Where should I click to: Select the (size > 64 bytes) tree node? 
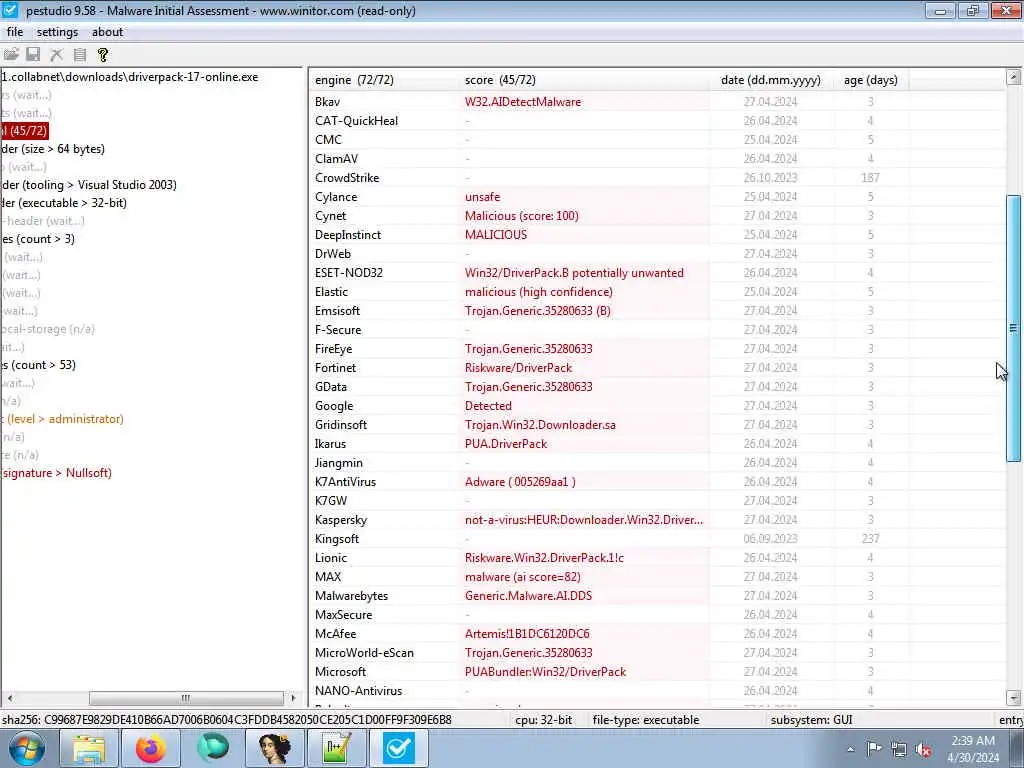[53, 149]
